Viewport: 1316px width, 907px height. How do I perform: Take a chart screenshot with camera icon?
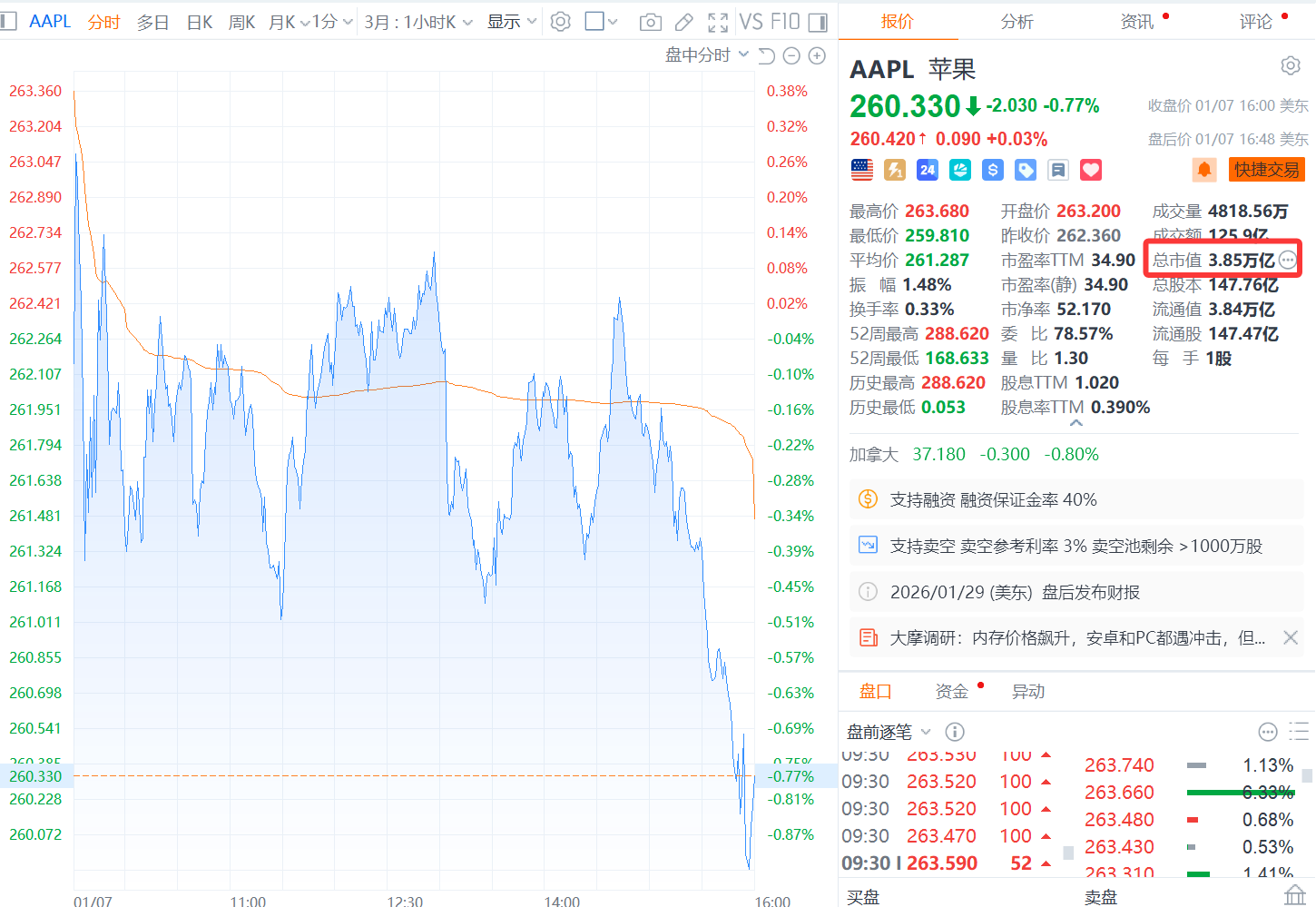(650, 22)
